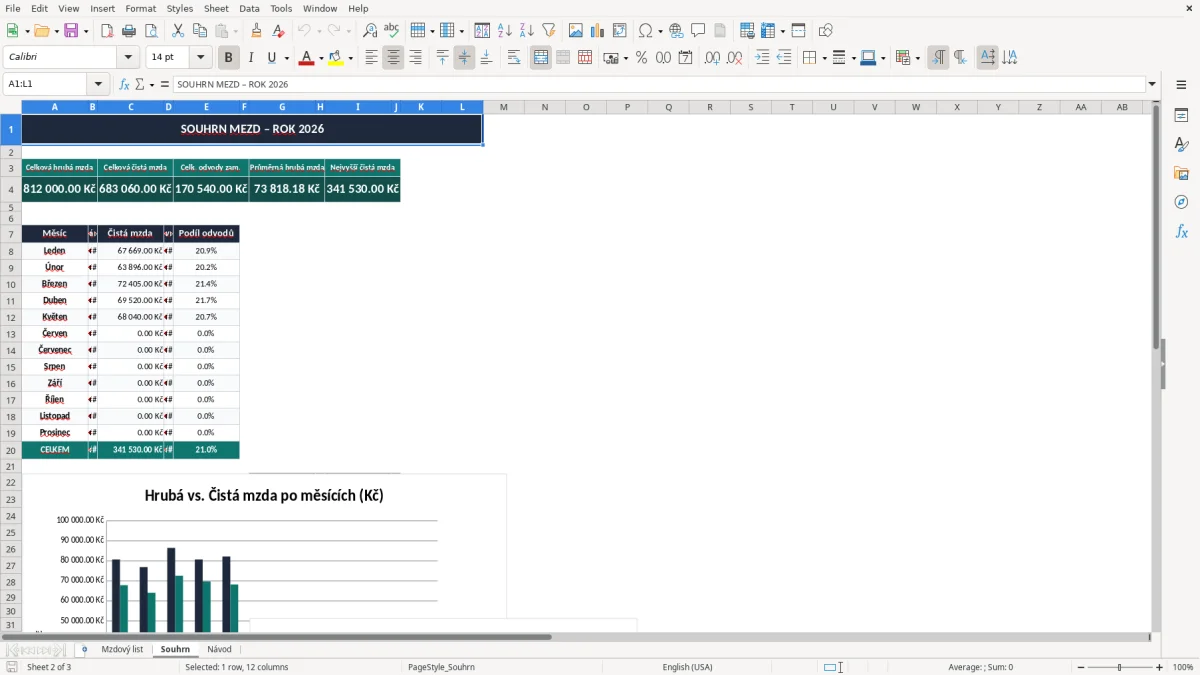Click into the formula input line
Viewport: 1200px width, 675px height.
(x=660, y=84)
